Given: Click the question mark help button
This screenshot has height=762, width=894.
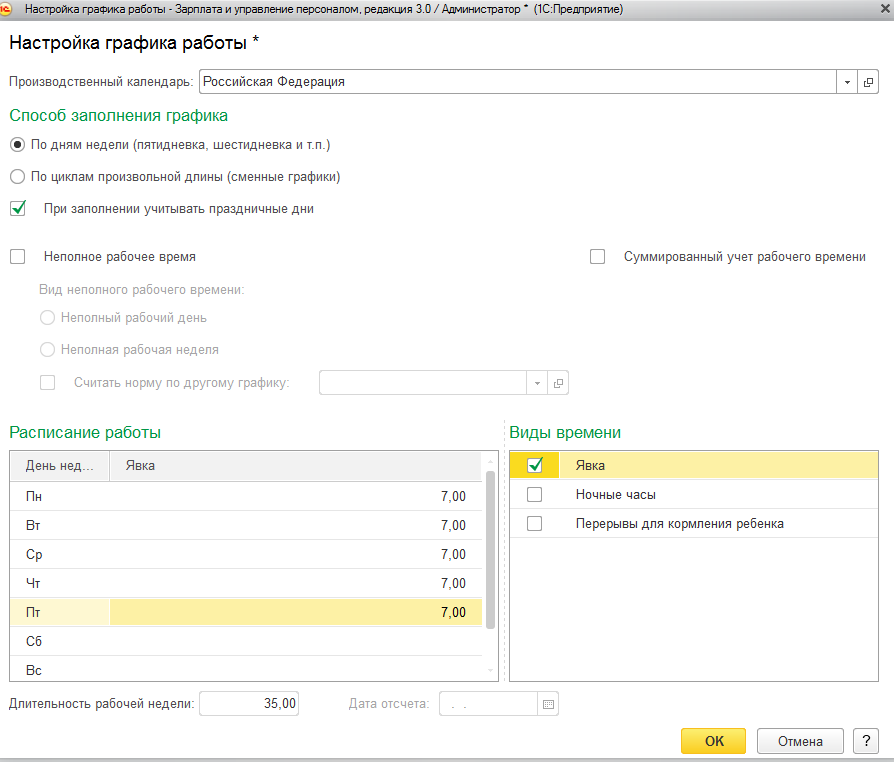Looking at the screenshot, I should (865, 741).
